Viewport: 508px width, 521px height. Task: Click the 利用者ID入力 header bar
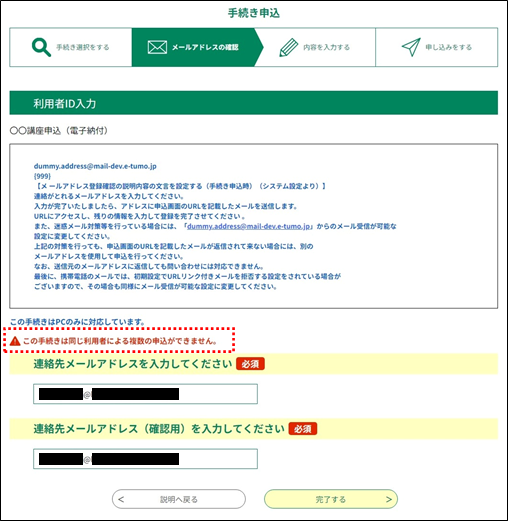(254, 103)
